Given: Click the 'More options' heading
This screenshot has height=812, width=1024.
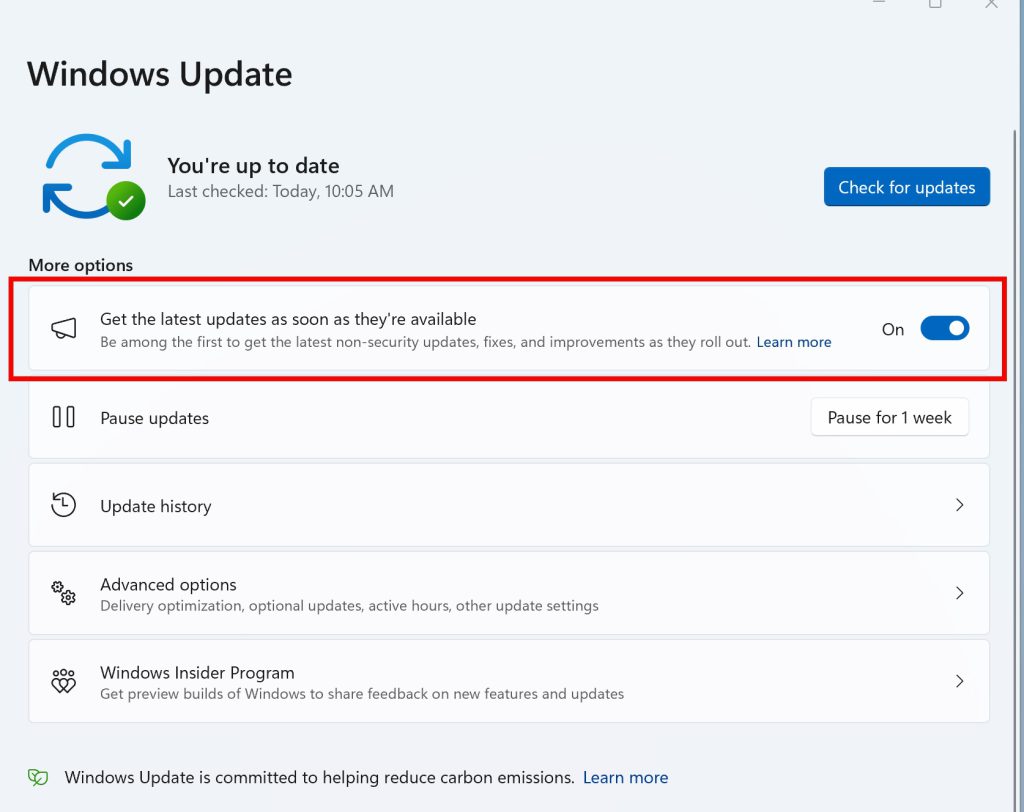Looking at the screenshot, I should tap(80, 265).
